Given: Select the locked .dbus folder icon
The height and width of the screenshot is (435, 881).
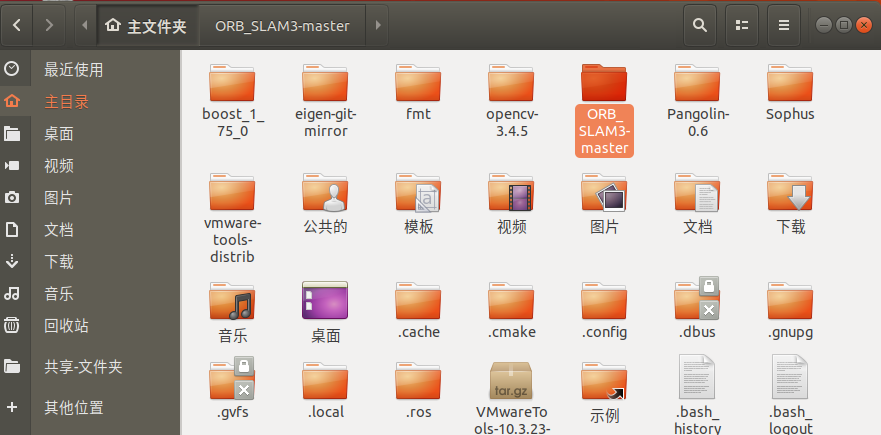Looking at the screenshot, I should tap(697, 298).
